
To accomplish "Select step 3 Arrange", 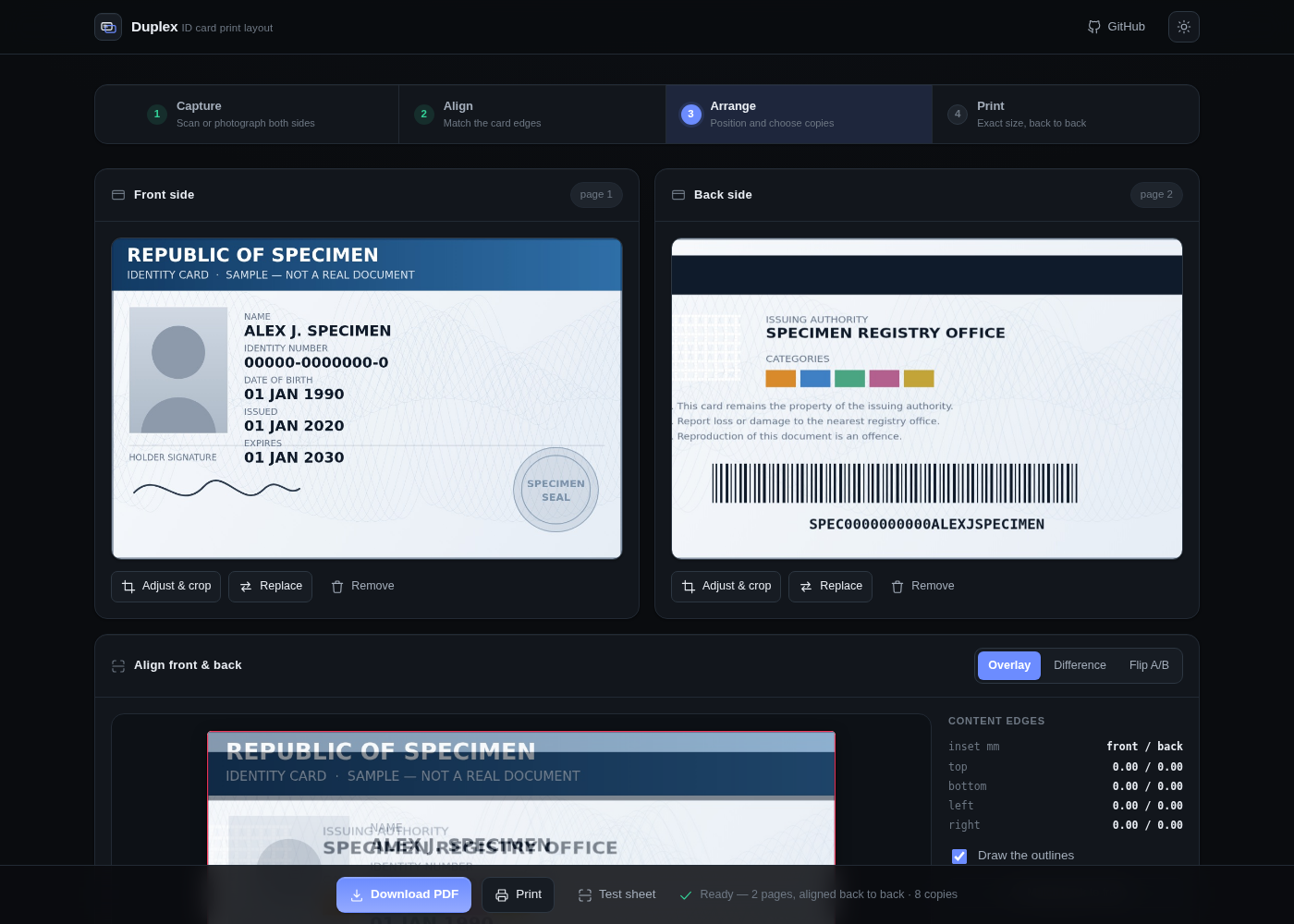I will pyautogui.click(x=800, y=115).
